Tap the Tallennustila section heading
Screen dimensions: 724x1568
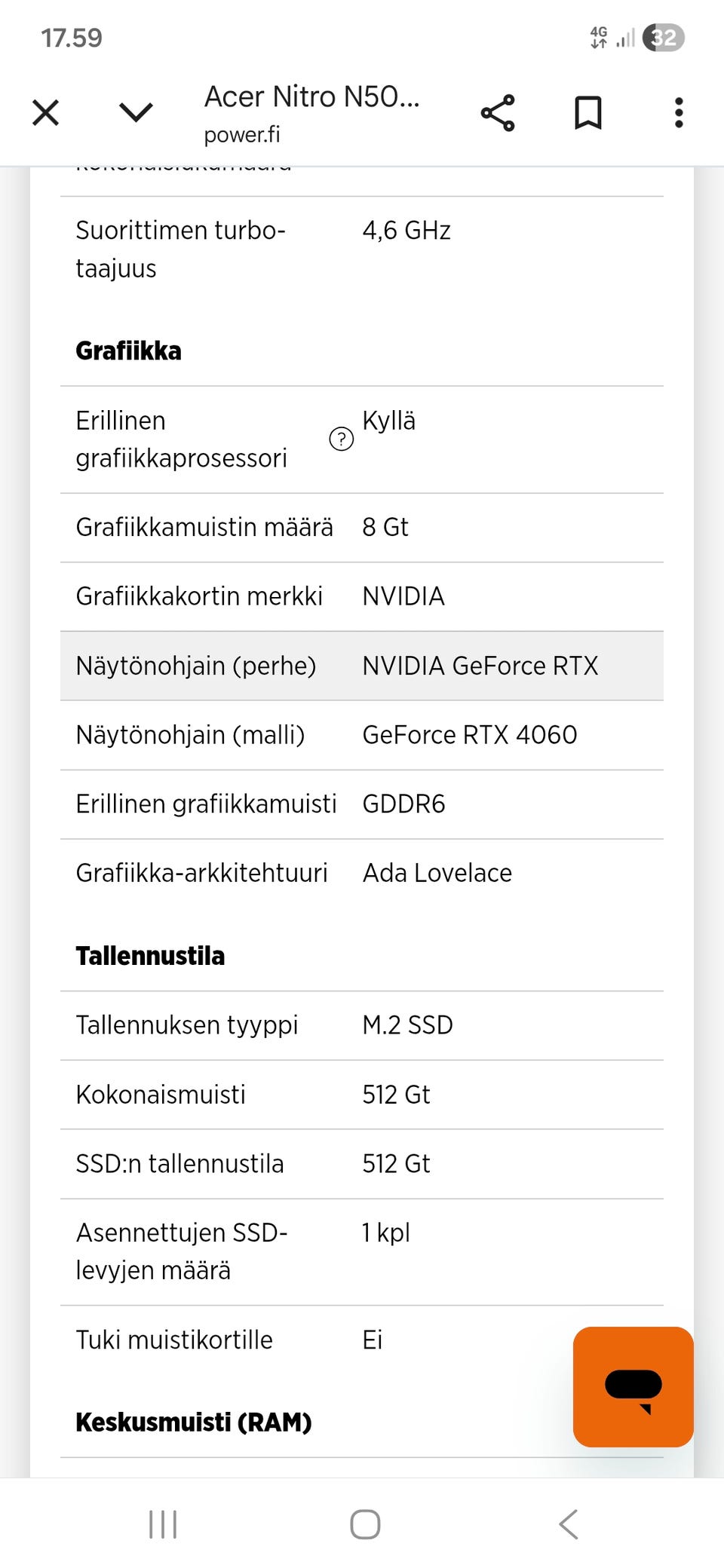[151, 956]
